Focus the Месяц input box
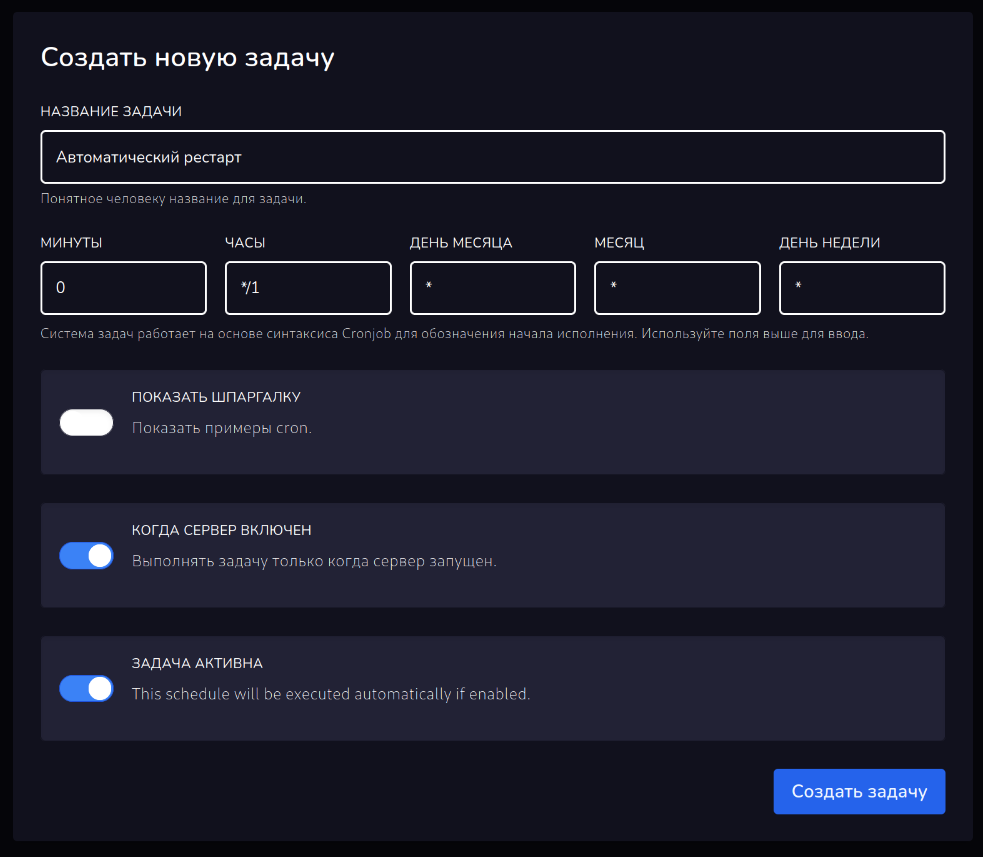The width and height of the screenshot is (983, 857). (677, 288)
